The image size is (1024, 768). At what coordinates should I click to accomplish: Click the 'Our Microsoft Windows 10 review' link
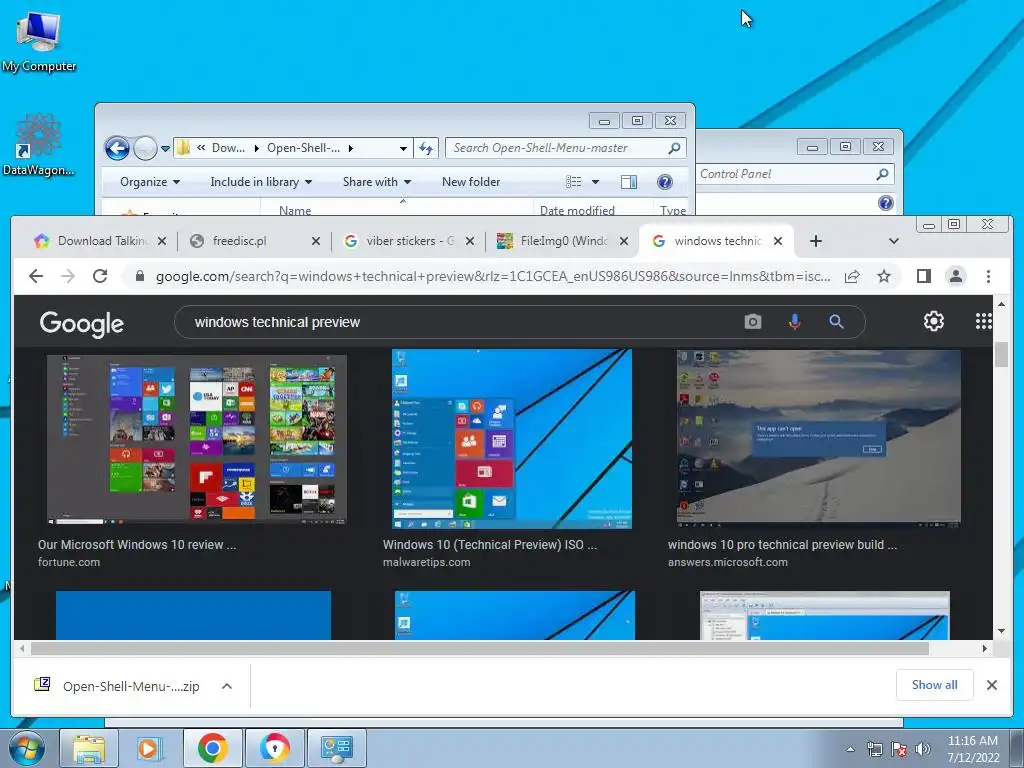click(136, 545)
